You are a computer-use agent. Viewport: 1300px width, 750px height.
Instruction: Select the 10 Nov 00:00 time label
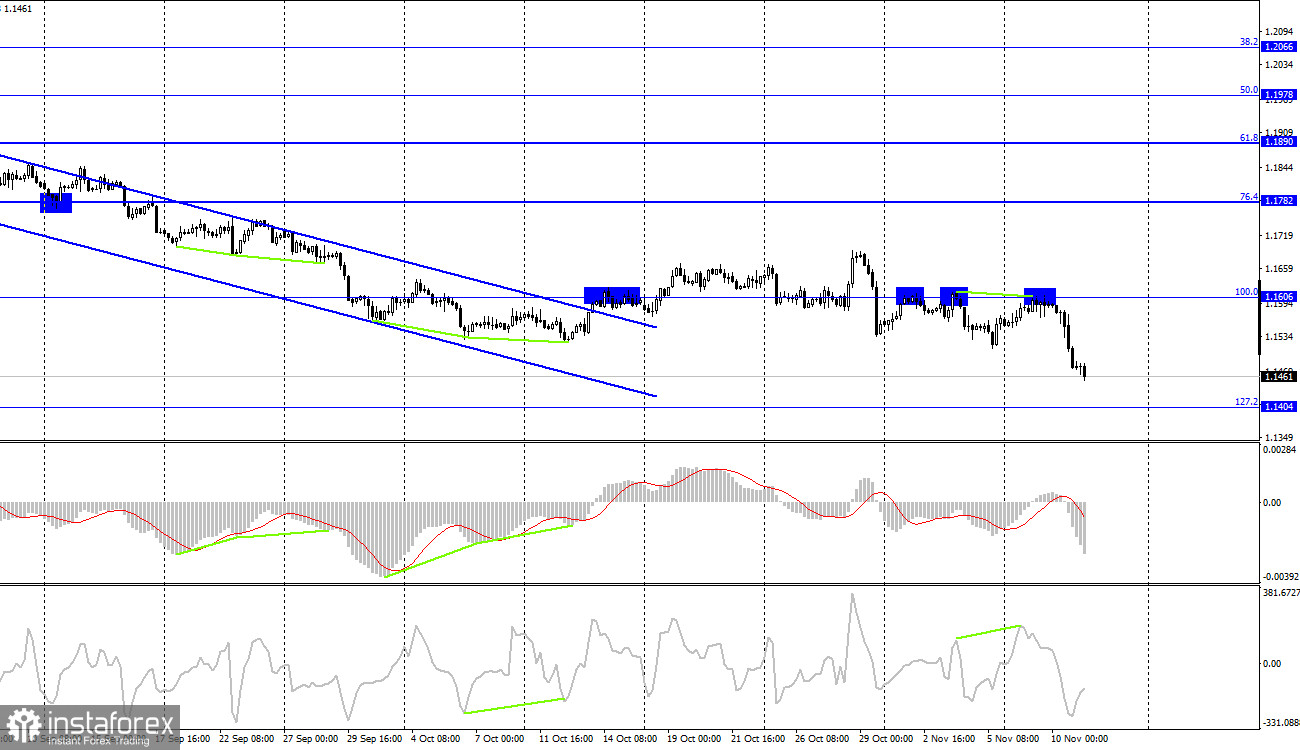[x=1079, y=739]
